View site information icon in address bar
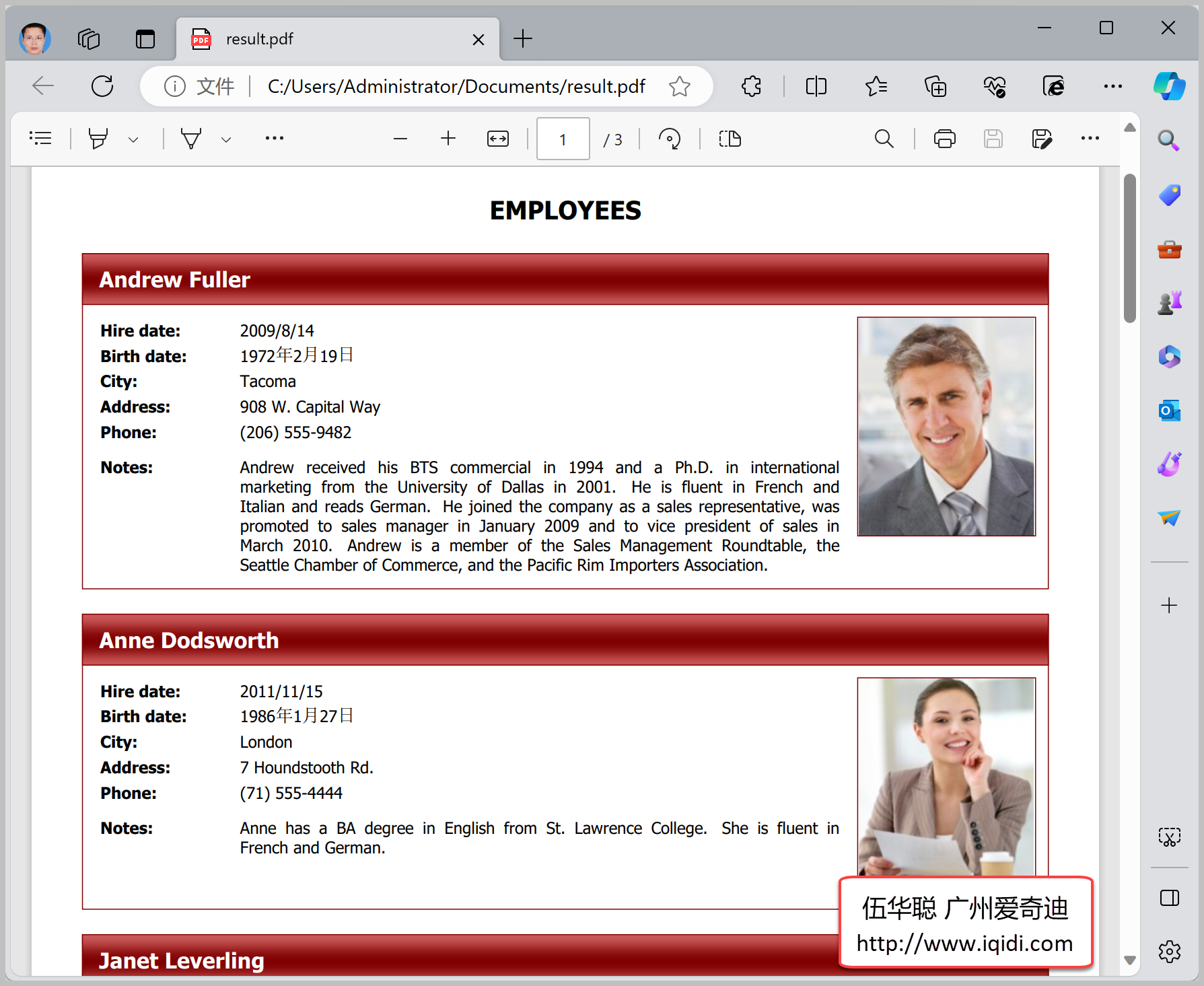 [x=175, y=86]
